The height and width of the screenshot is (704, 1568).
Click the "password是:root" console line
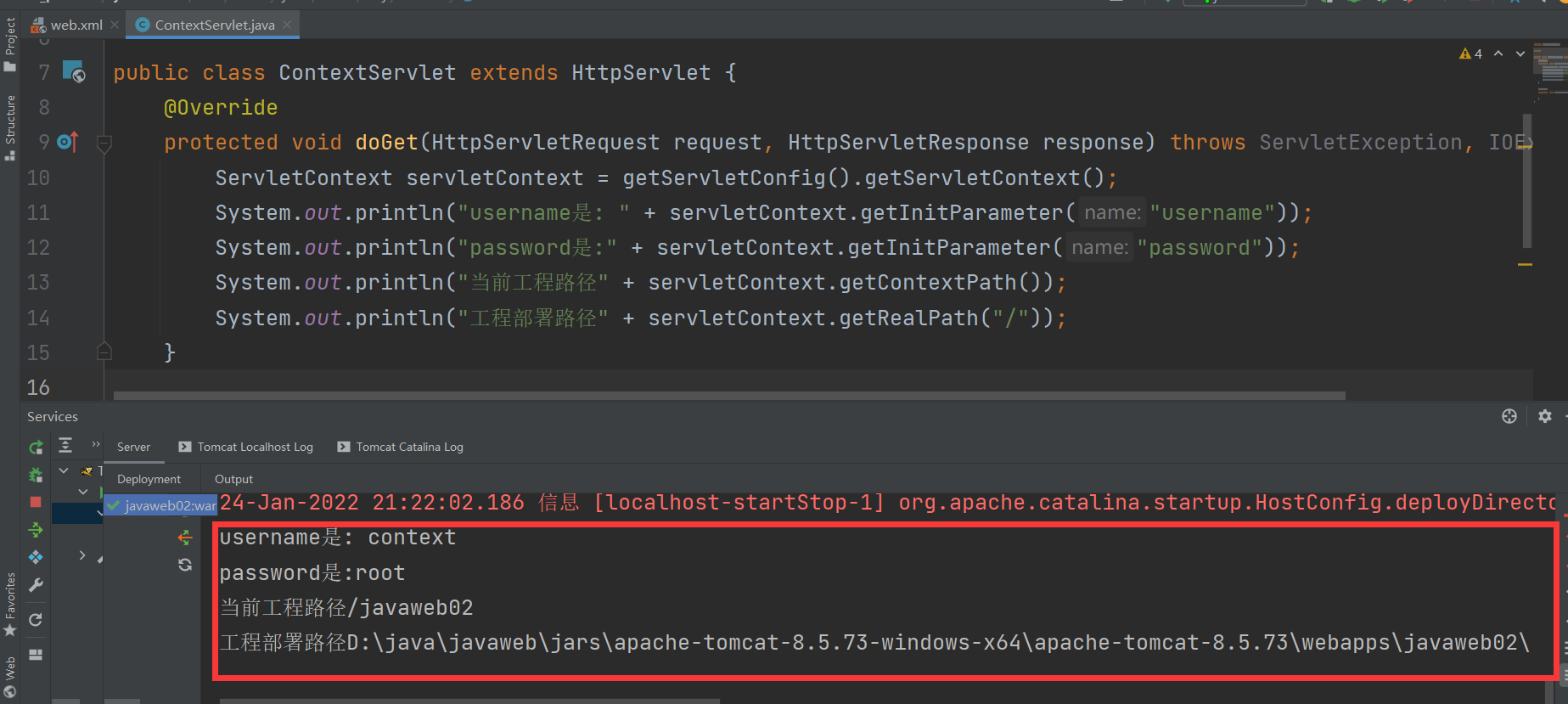[312, 573]
